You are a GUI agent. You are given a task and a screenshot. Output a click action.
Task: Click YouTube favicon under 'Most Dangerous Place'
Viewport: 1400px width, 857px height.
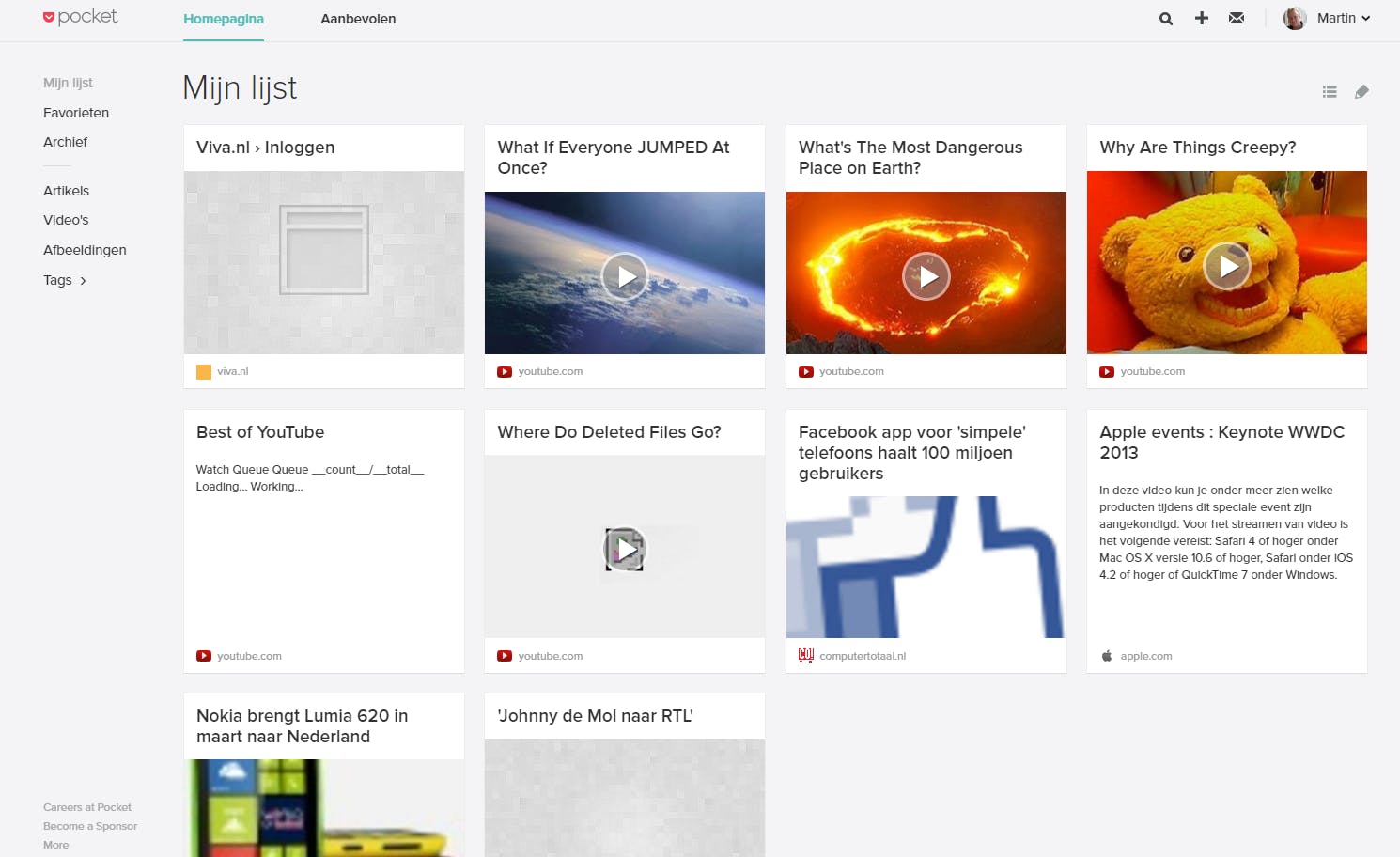point(806,372)
